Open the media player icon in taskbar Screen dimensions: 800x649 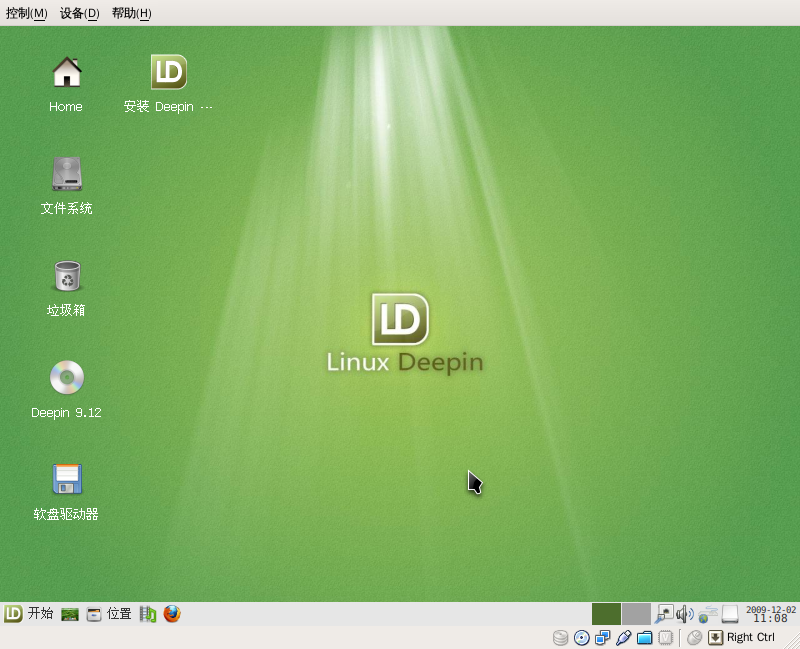click(148, 614)
